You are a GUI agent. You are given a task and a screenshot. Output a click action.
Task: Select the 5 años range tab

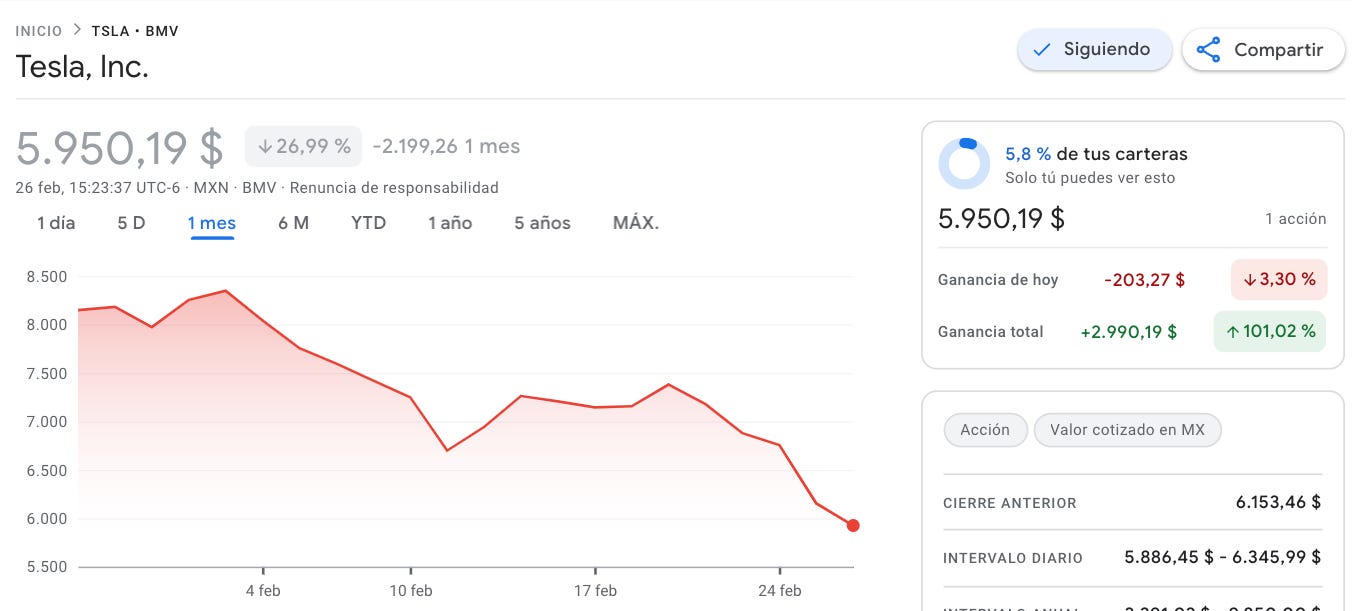click(542, 223)
